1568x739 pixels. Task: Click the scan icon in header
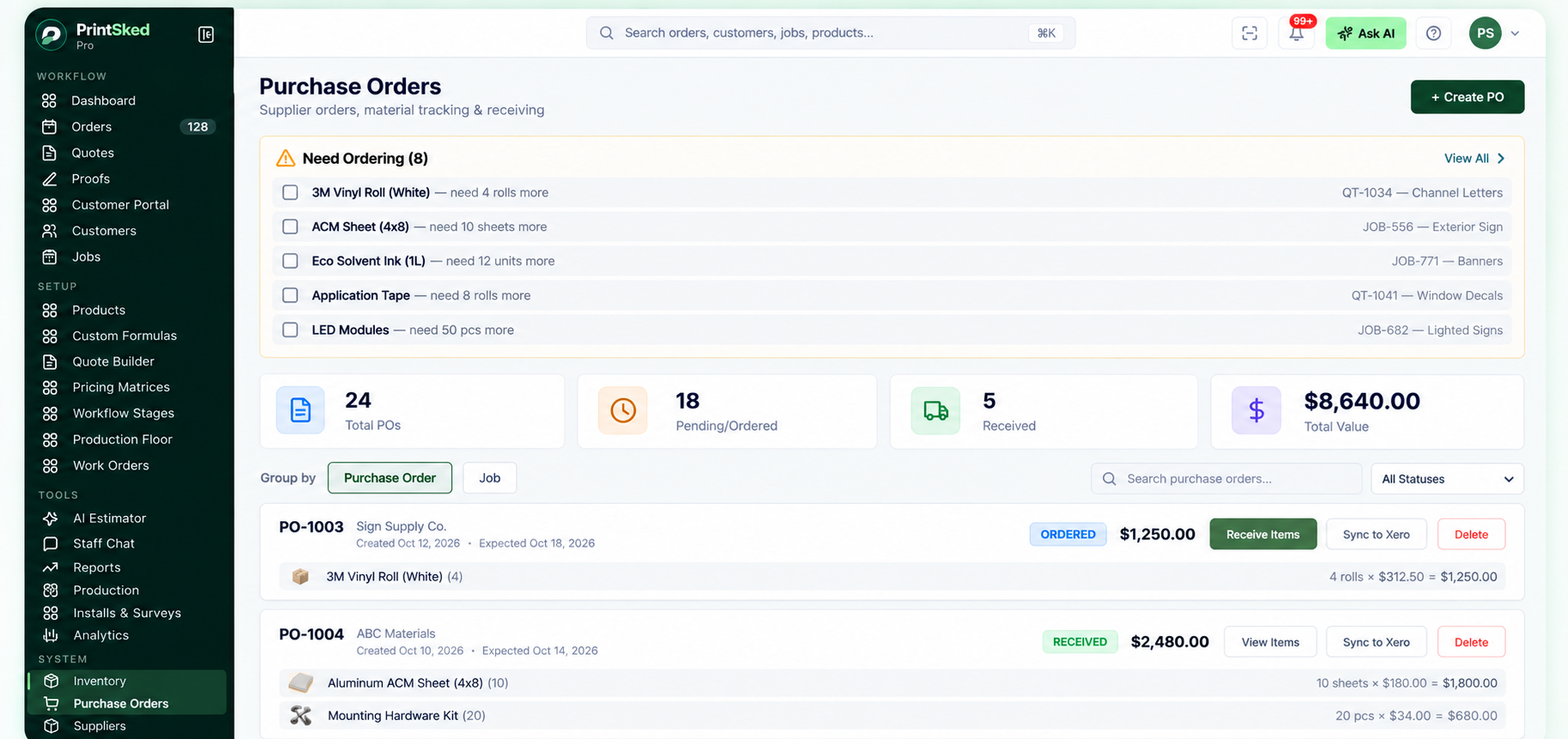[1250, 33]
